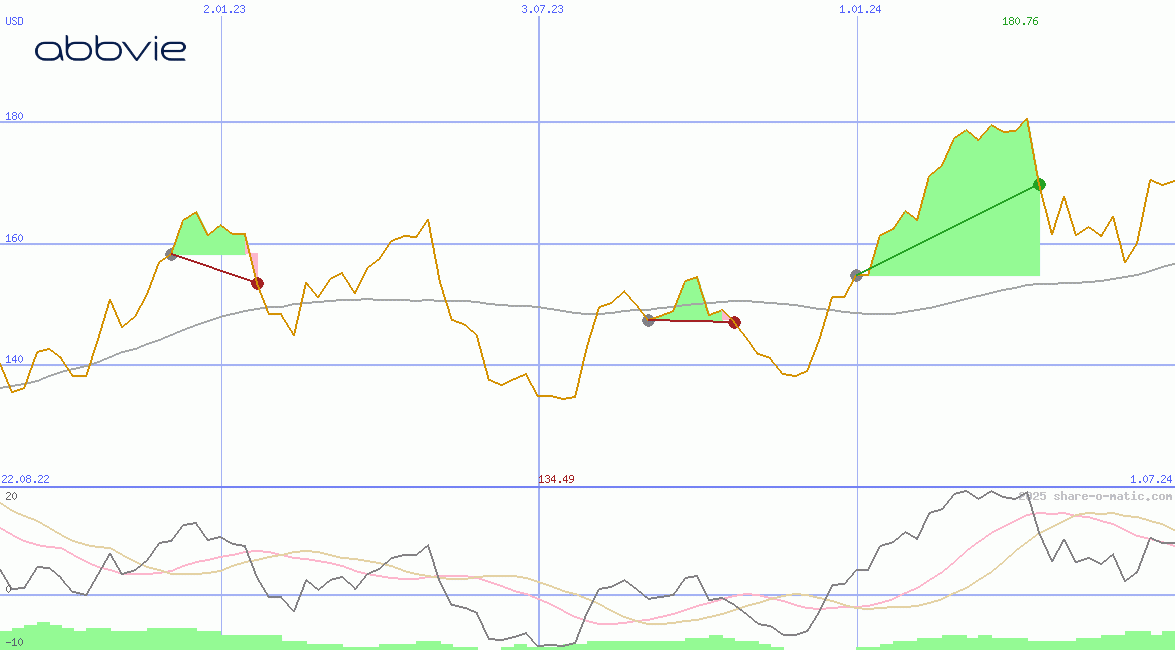The image size is (1175, 650).
Task: Click the 1.07.24 end date label
Action: coord(1151,479)
